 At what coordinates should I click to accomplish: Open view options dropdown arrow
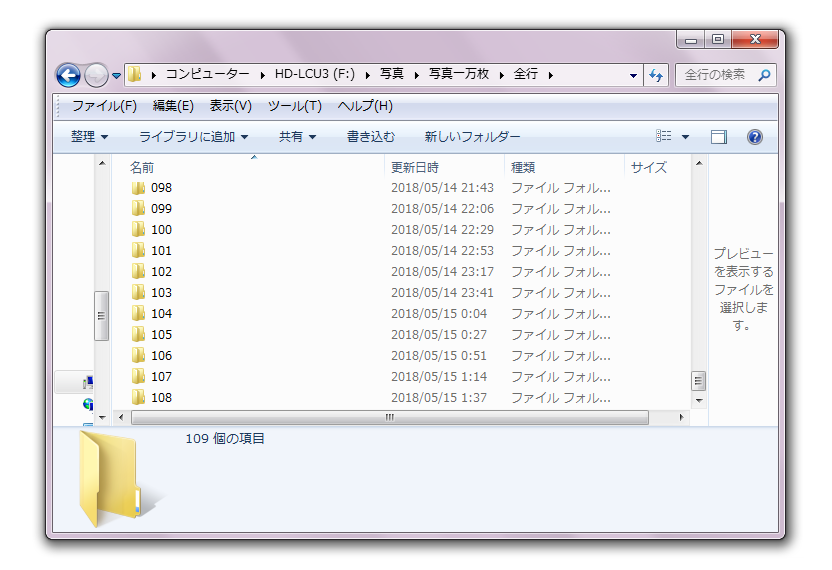tap(685, 137)
